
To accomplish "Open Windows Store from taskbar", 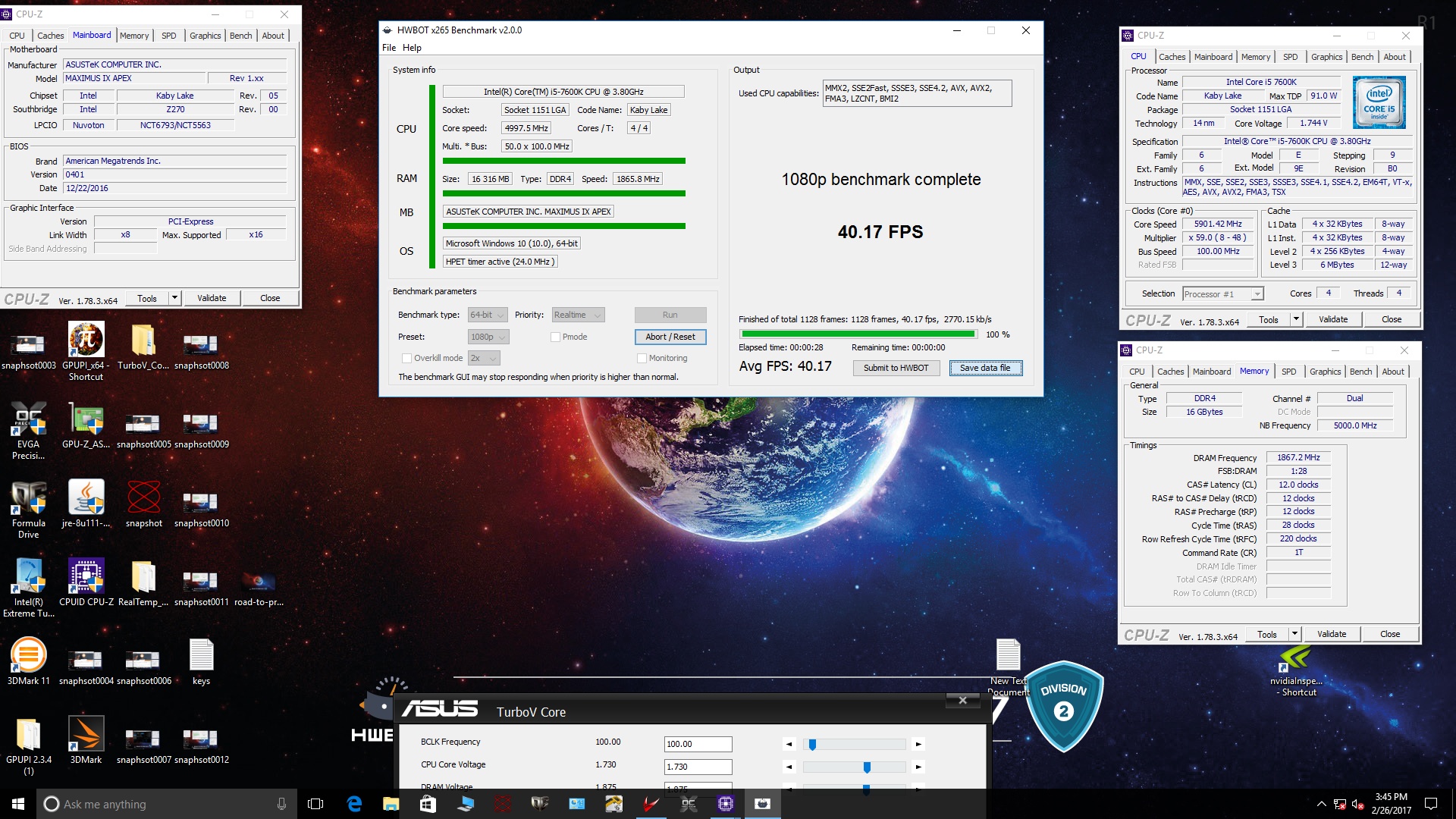I will (x=428, y=804).
